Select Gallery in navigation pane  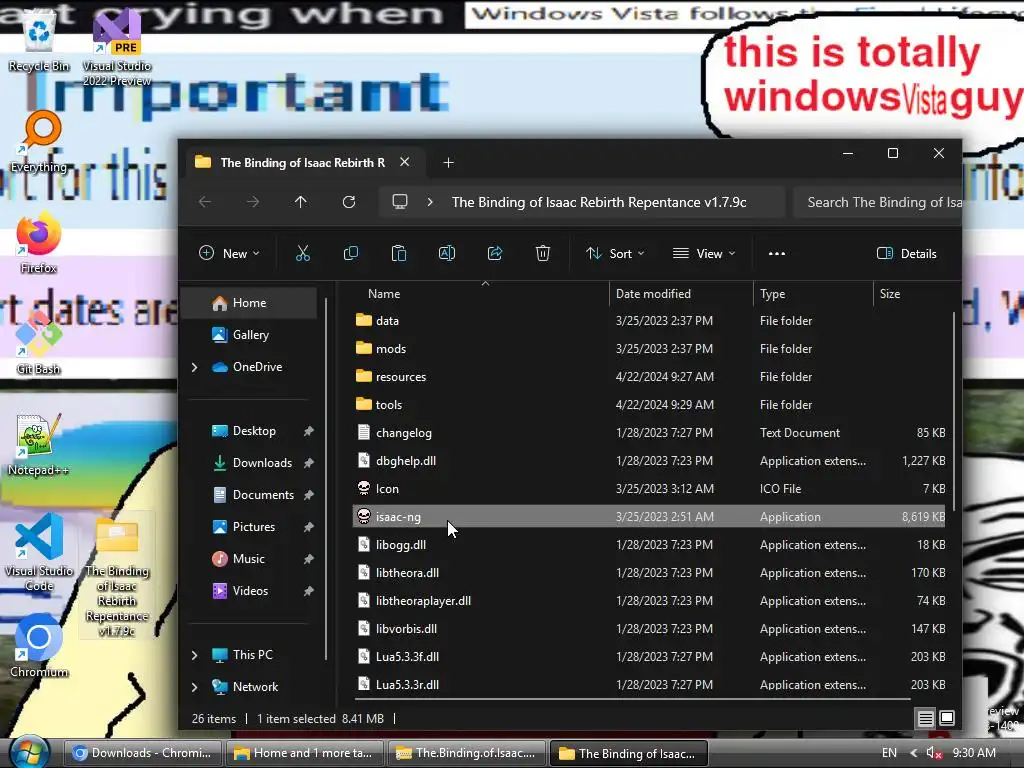tap(251, 335)
